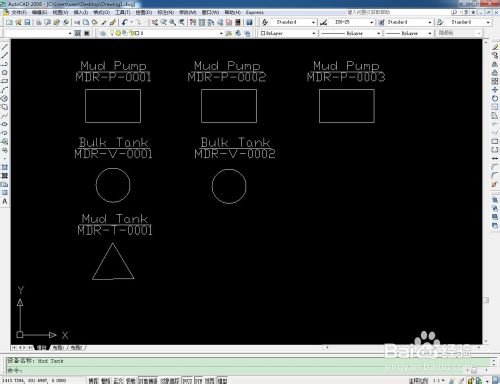The image size is (500, 384).
Task: Click the Cut icon
Action: [x=77, y=22]
